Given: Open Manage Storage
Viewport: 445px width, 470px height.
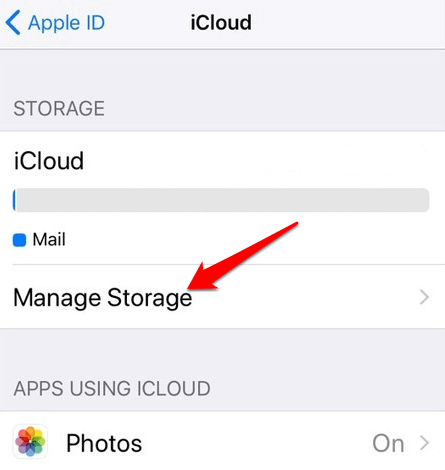Looking at the screenshot, I should [x=222, y=297].
